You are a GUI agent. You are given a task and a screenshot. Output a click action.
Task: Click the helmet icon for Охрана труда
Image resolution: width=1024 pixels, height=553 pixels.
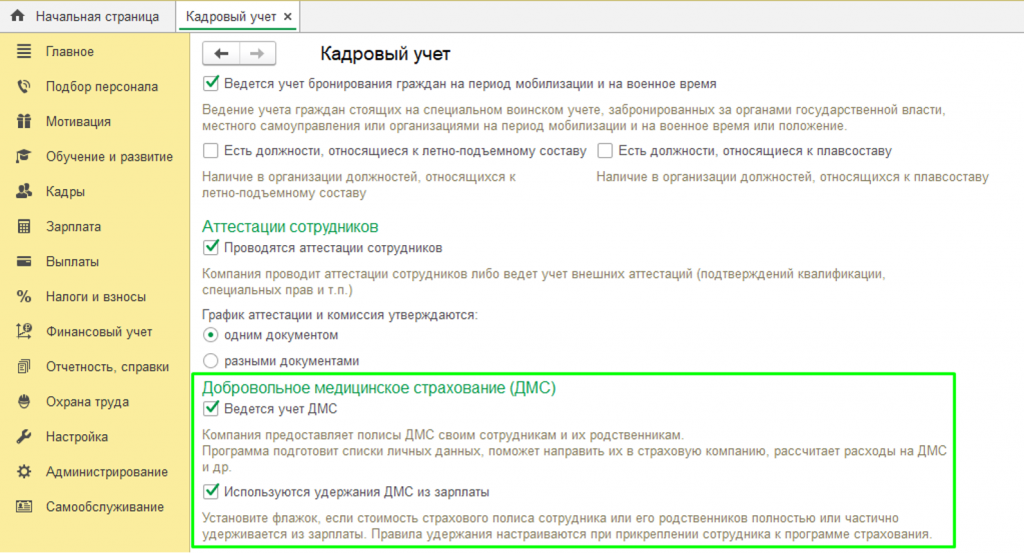click(24, 402)
